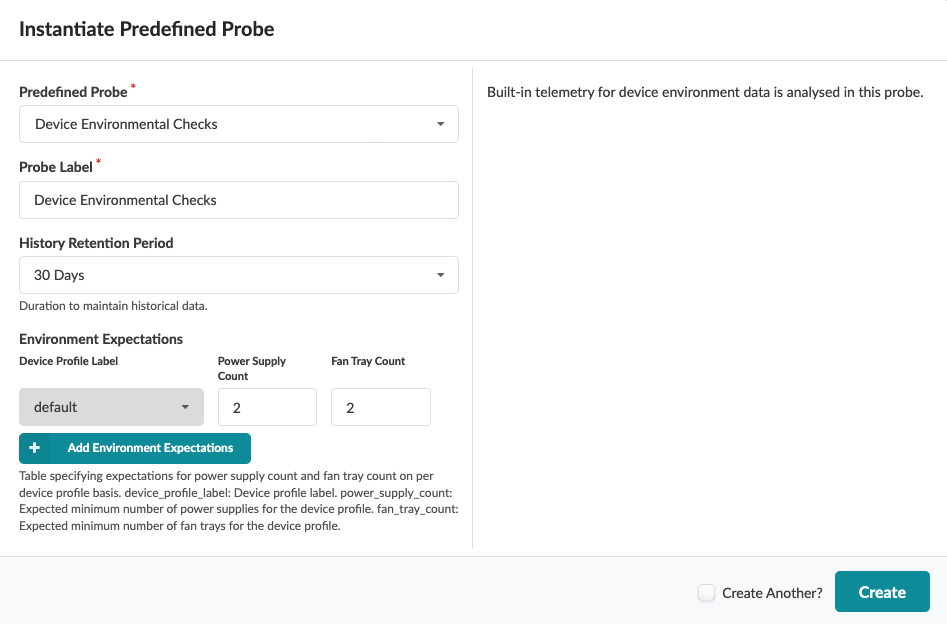Select the Fan Tray Count input field
Viewport: 947px width, 624px height.
click(x=380, y=407)
